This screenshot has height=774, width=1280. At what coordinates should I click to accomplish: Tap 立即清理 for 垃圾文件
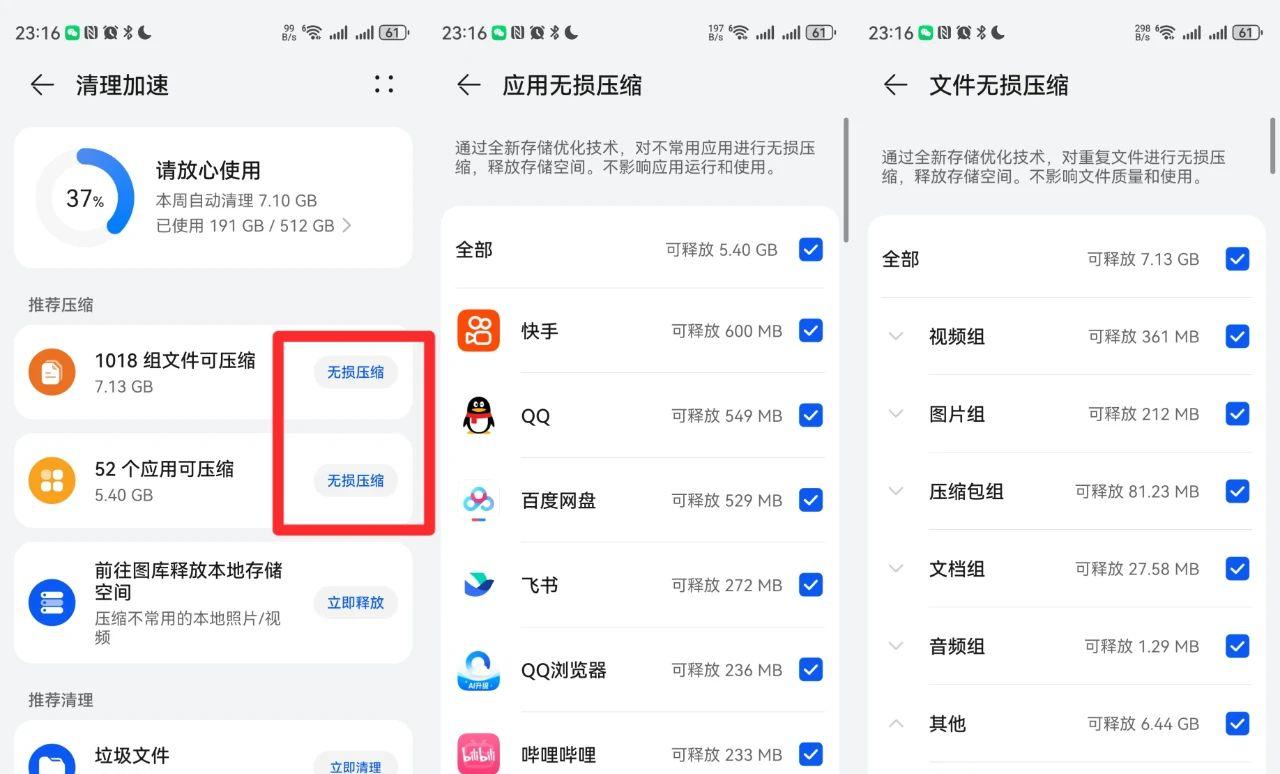356,766
